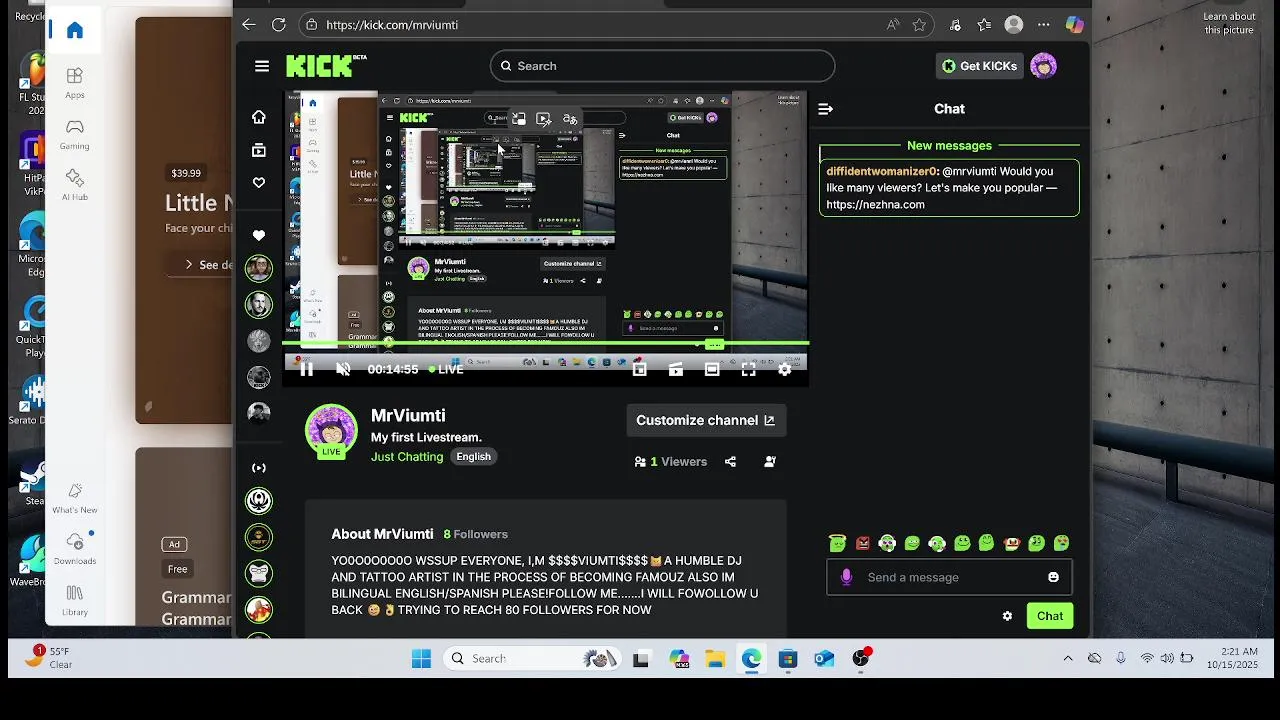The height and width of the screenshot is (720, 1280).
Task: Go to Kick home via sidebar house icon
Action: pyautogui.click(x=259, y=117)
